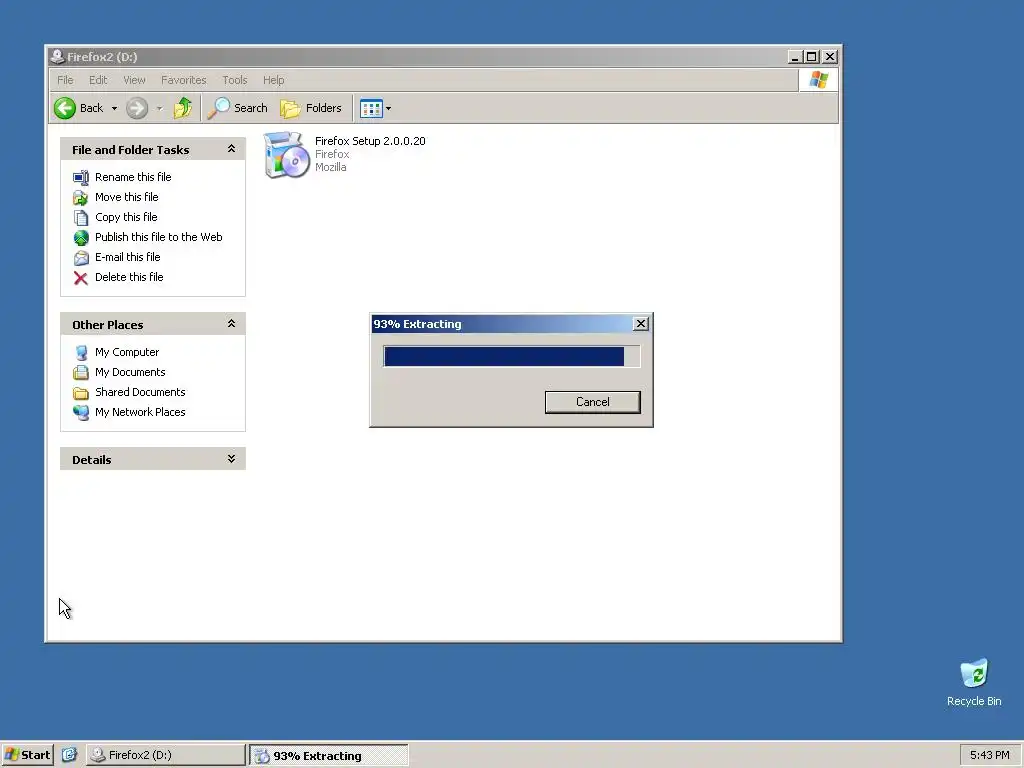Click the Shared Documents folder icon

point(80,393)
